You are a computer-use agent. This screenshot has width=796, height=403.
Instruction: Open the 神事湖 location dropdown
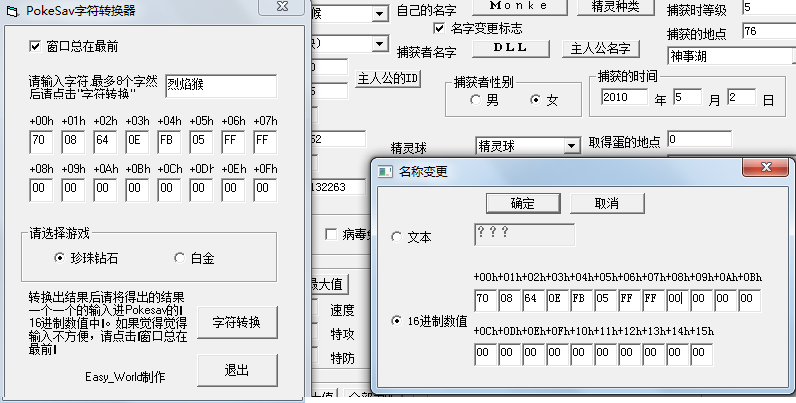pyautogui.click(x=794, y=56)
